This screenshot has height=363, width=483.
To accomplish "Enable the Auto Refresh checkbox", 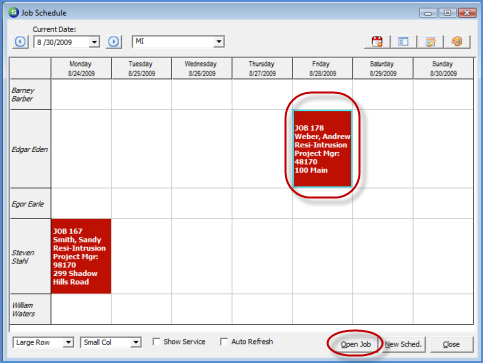I will pyautogui.click(x=224, y=342).
